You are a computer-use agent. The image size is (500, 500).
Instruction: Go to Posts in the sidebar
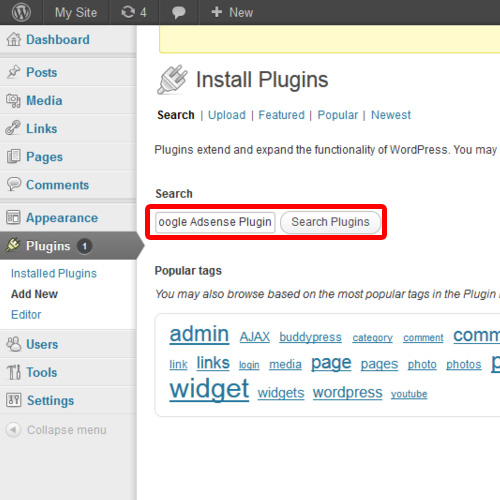[x=42, y=72]
